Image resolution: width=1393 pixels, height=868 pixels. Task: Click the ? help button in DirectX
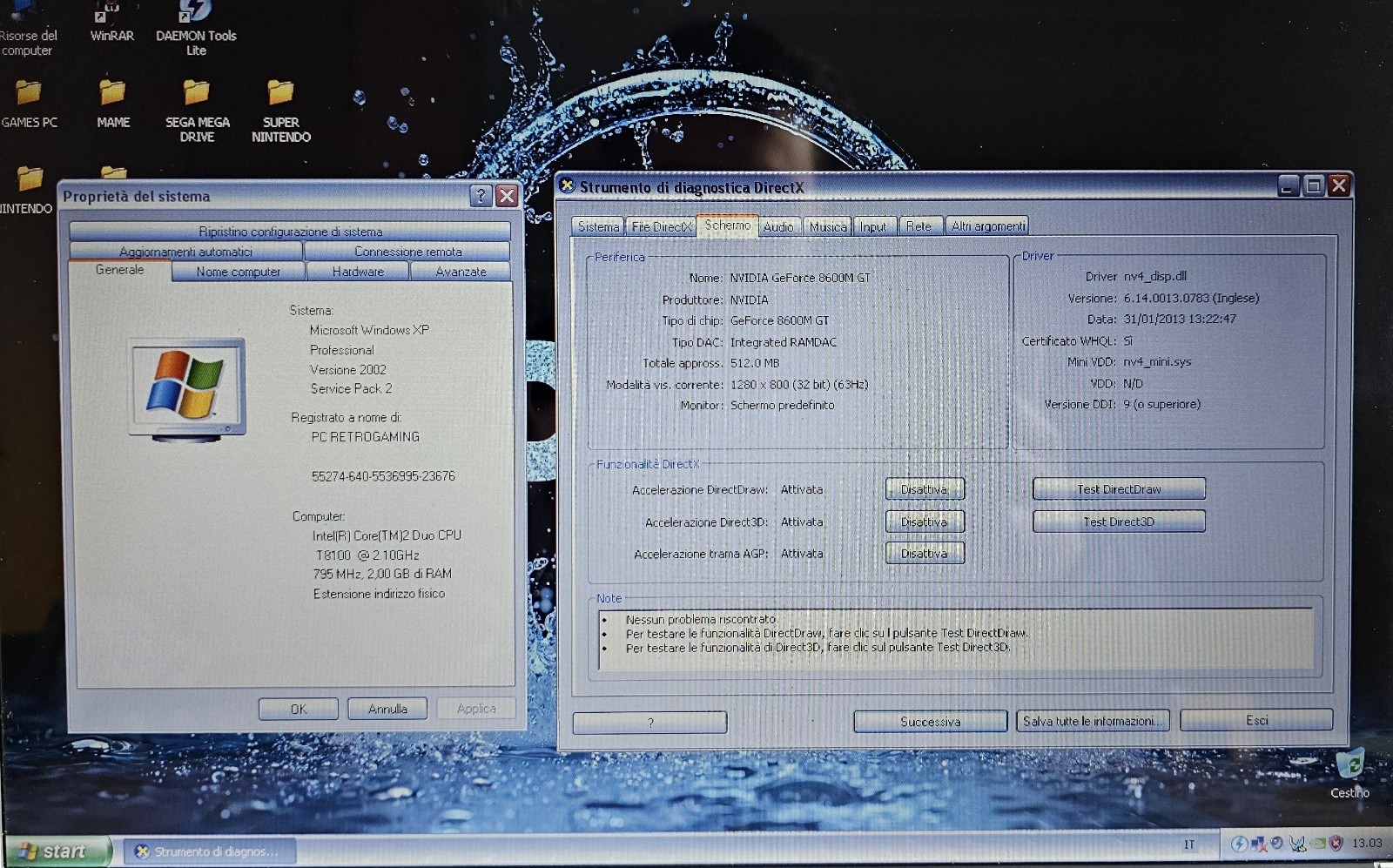pos(649,723)
